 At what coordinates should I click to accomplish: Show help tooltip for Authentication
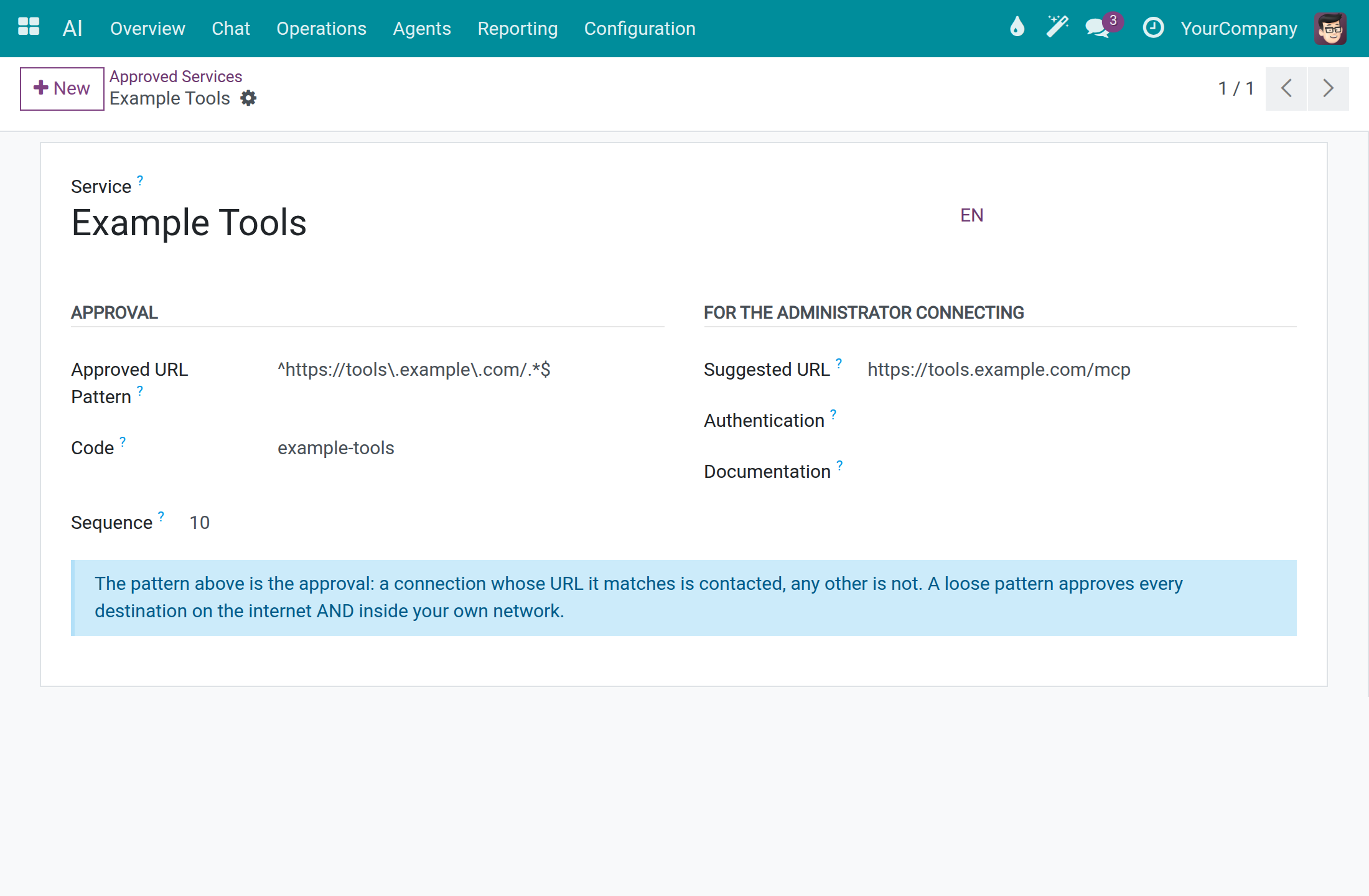(x=833, y=414)
